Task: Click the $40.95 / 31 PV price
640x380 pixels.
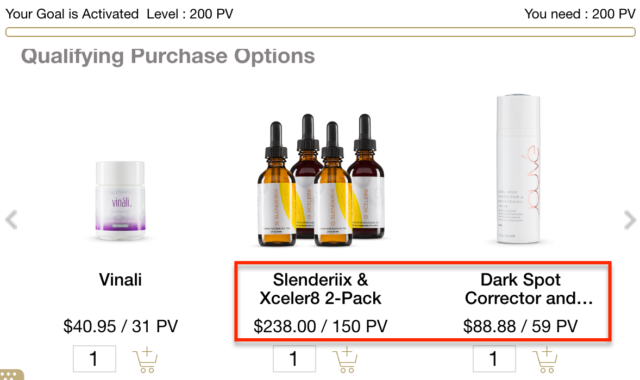Action: (120, 327)
